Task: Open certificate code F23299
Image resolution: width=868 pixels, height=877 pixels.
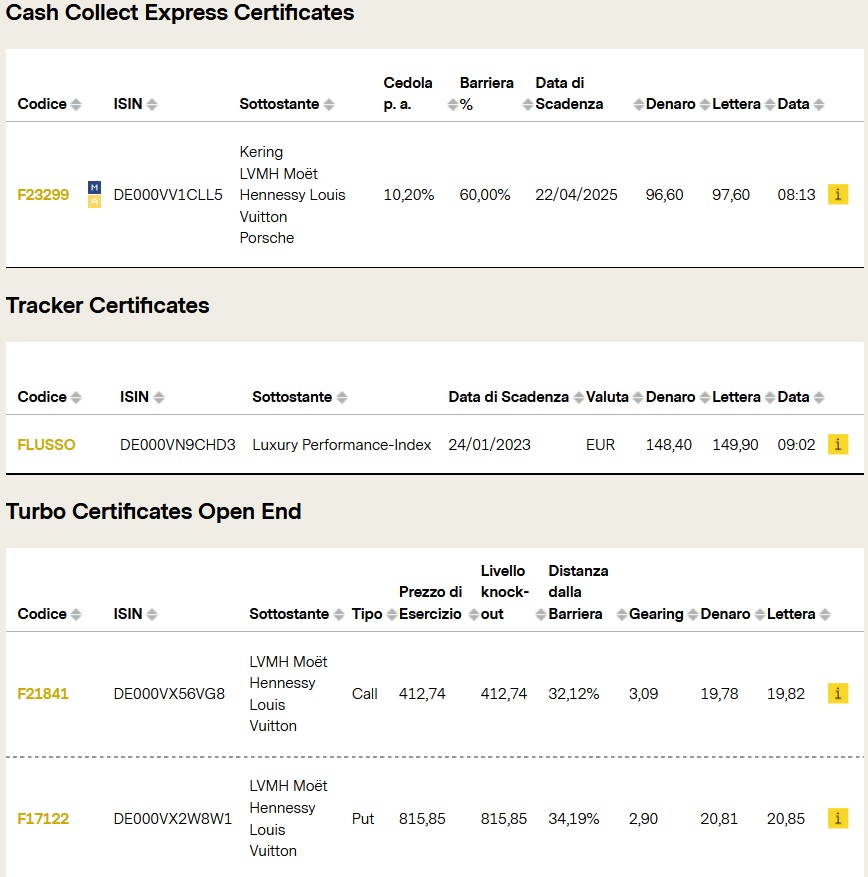Action: pos(43,195)
